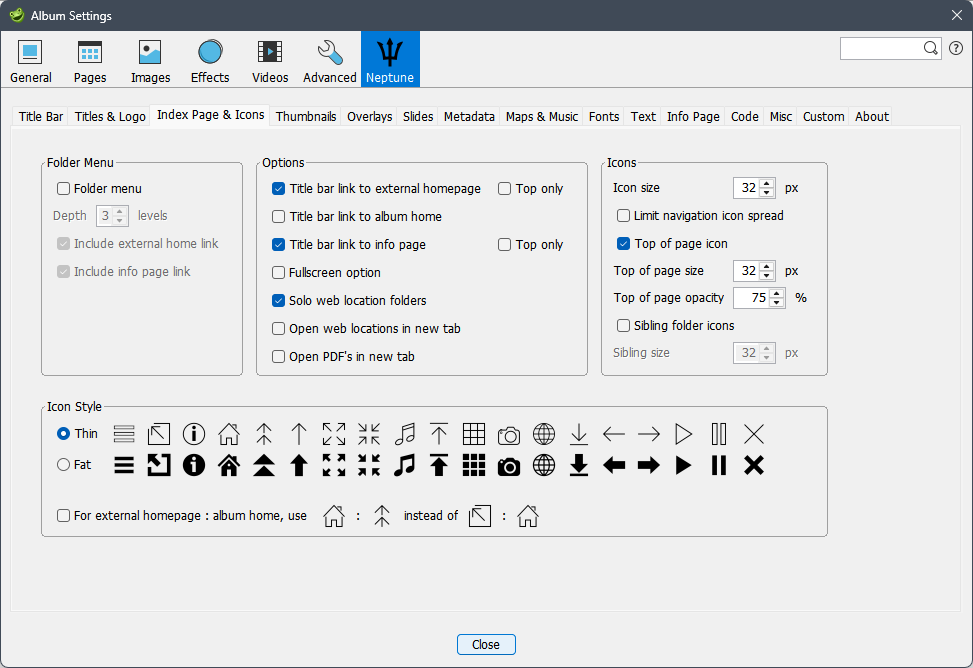Open the Pages settings section
This screenshot has height=668, width=973.
tap(90, 60)
